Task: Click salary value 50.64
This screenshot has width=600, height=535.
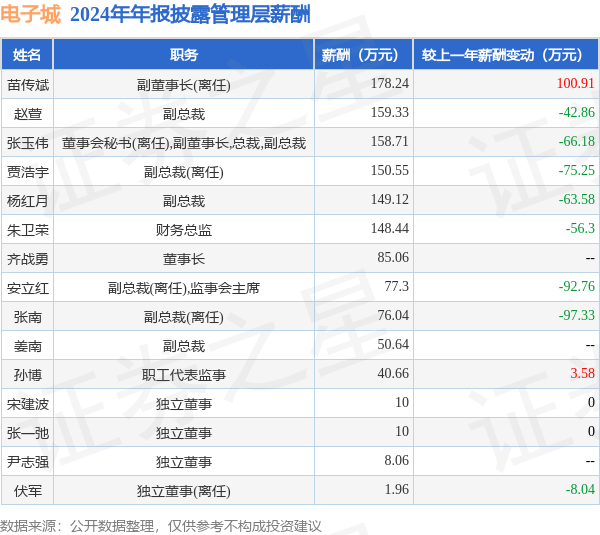Action: (393, 344)
